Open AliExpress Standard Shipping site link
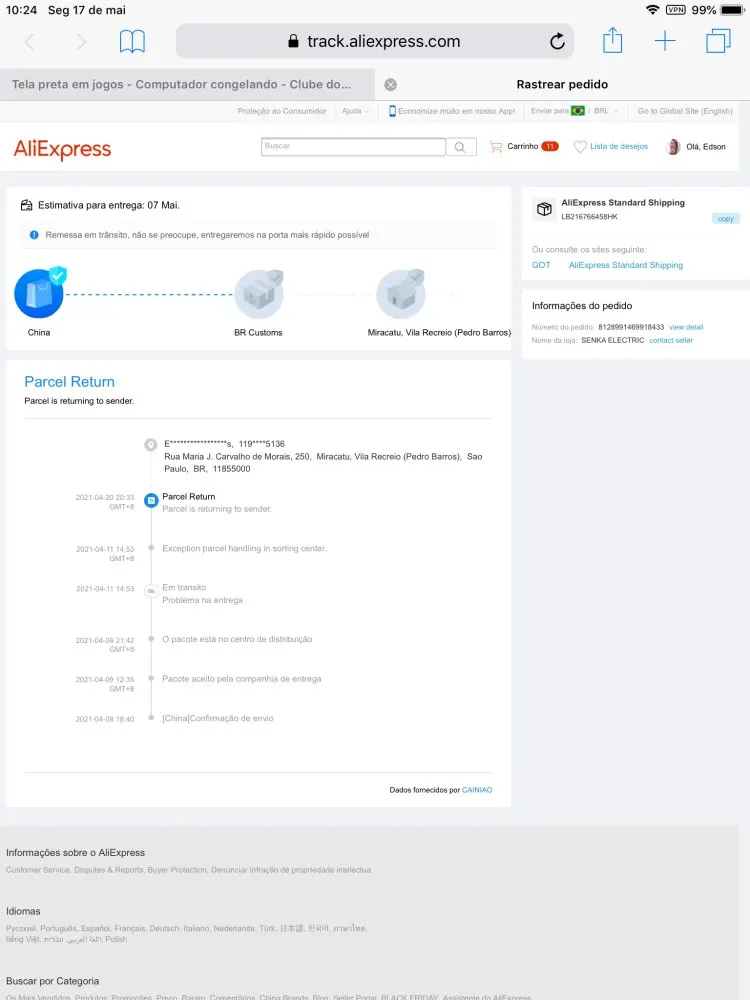Screen dimensions: 750x1000 pyautogui.click(x=626, y=265)
